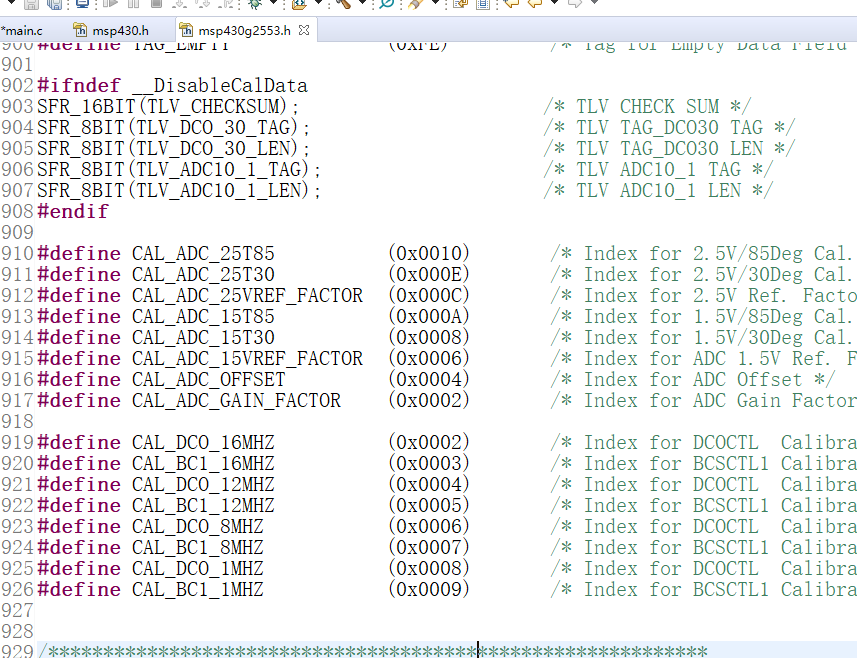The image size is (857, 658).
Task: Click the Resume play toolbar icon
Action: pyautogui.click(x=110, y=4)
